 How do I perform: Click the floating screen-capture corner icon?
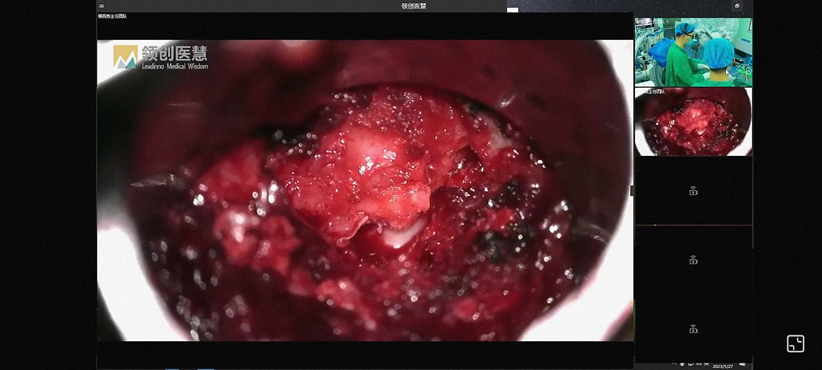coord(795,344)
